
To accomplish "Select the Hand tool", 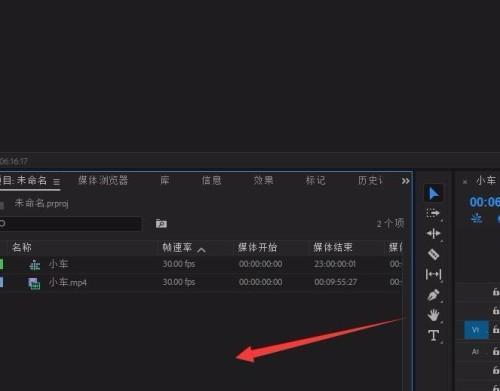I will [x=433, y=315].
